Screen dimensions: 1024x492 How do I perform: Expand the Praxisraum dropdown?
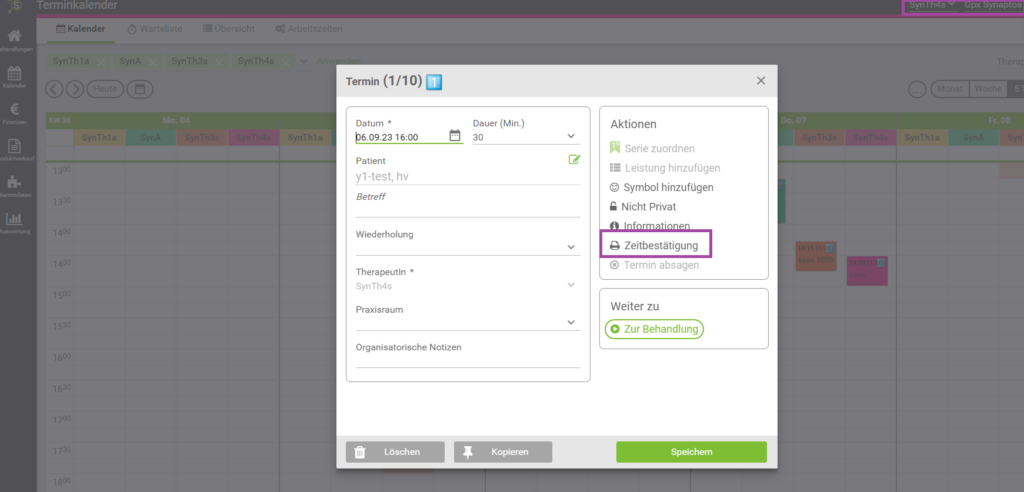pos(571,322)
